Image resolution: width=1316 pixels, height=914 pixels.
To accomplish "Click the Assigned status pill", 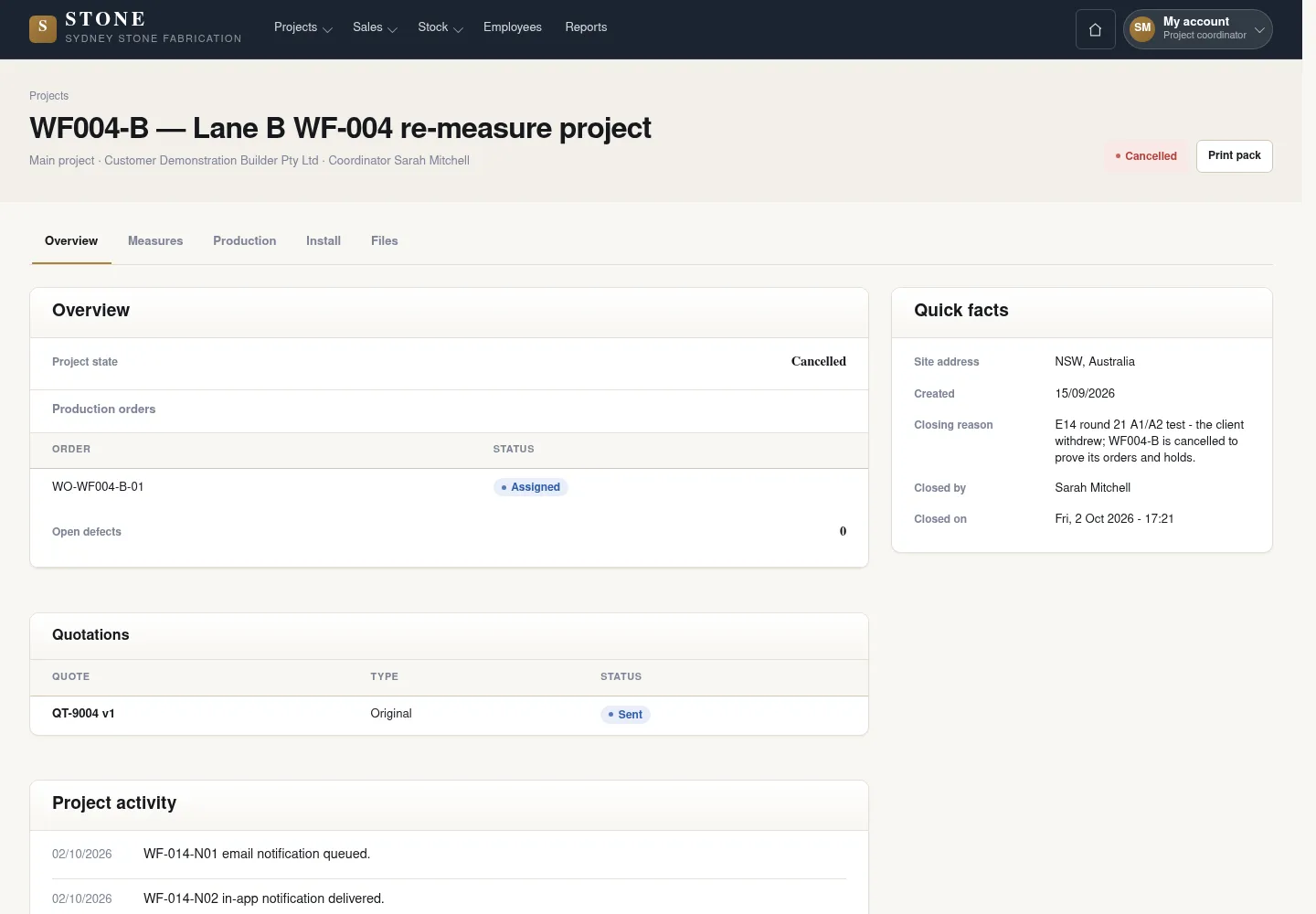I will pyautogui.click(x=531, y=487).
